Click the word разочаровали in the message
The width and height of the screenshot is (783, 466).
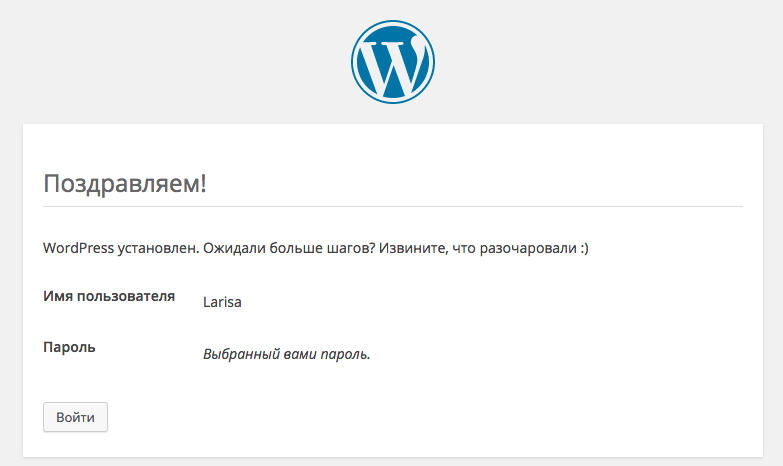526,247
